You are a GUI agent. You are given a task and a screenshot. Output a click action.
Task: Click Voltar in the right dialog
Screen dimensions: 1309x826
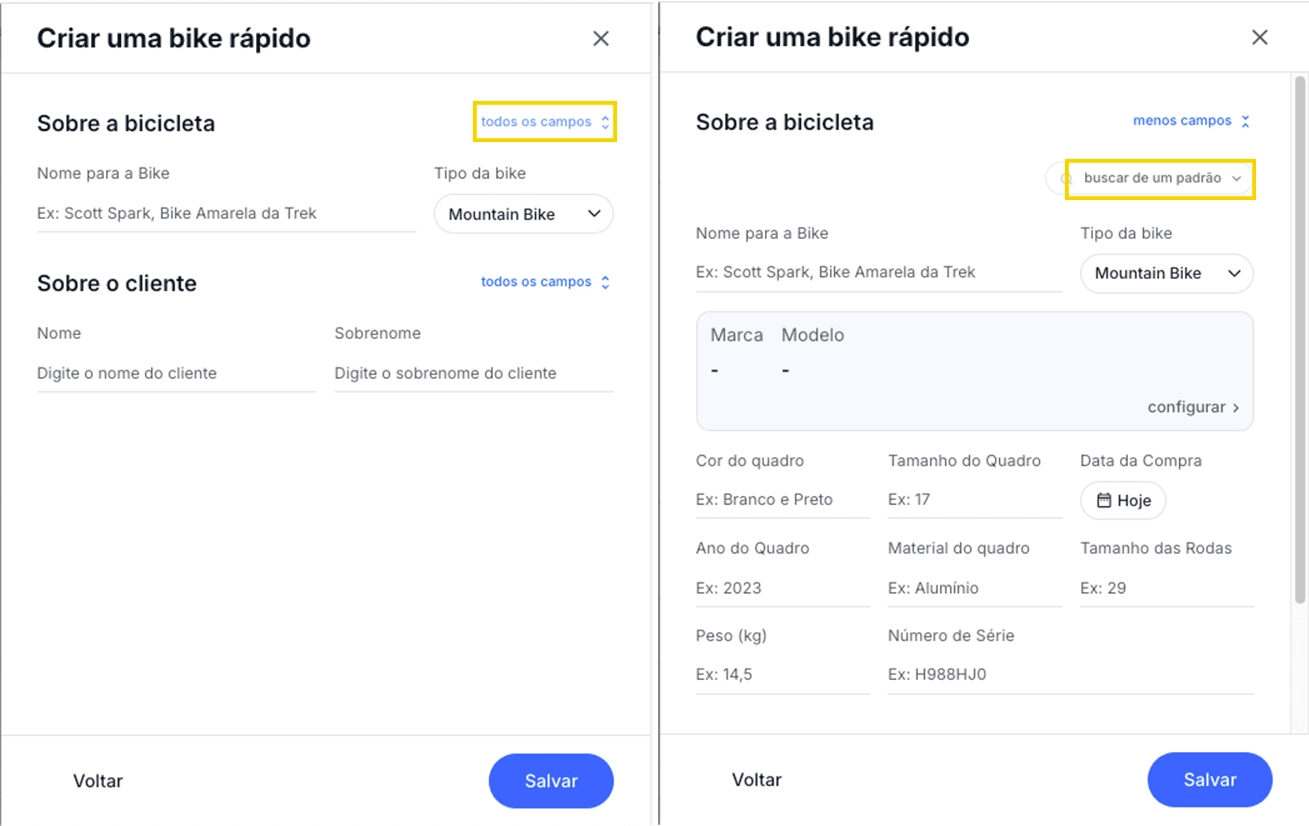click(x=757, y=780)
